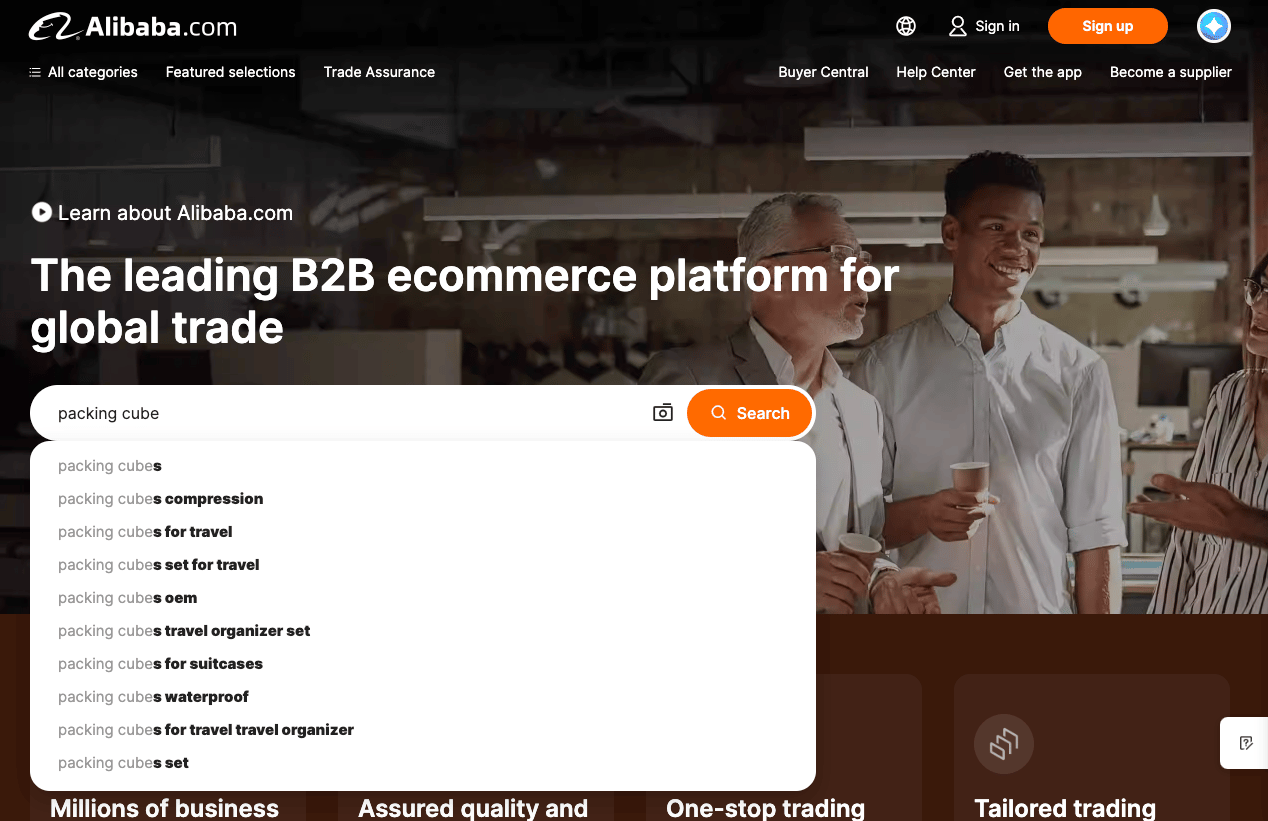
Task: Click the Assured quality and heading
Action: 473,808
